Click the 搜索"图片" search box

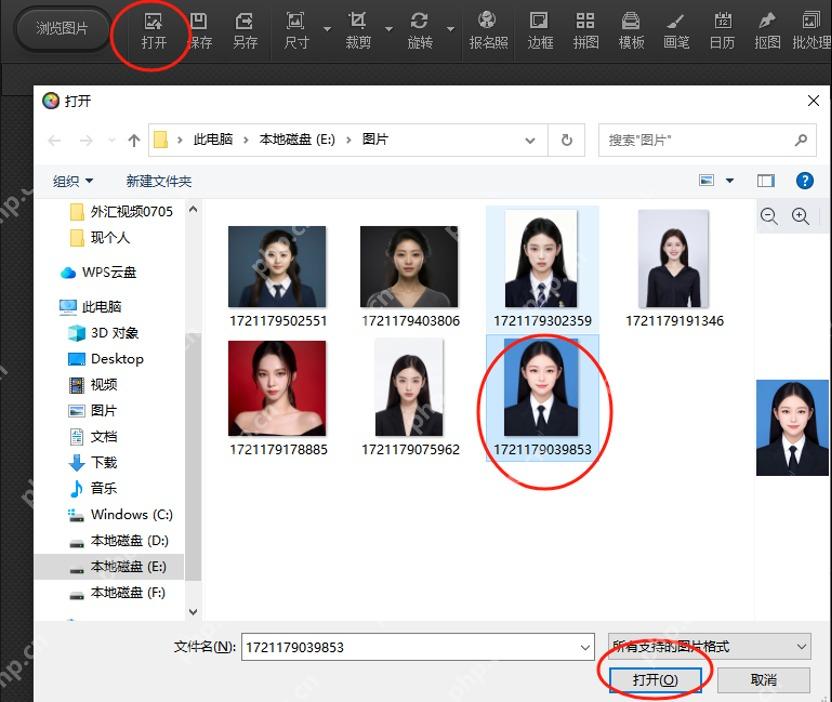coord(707,140)
